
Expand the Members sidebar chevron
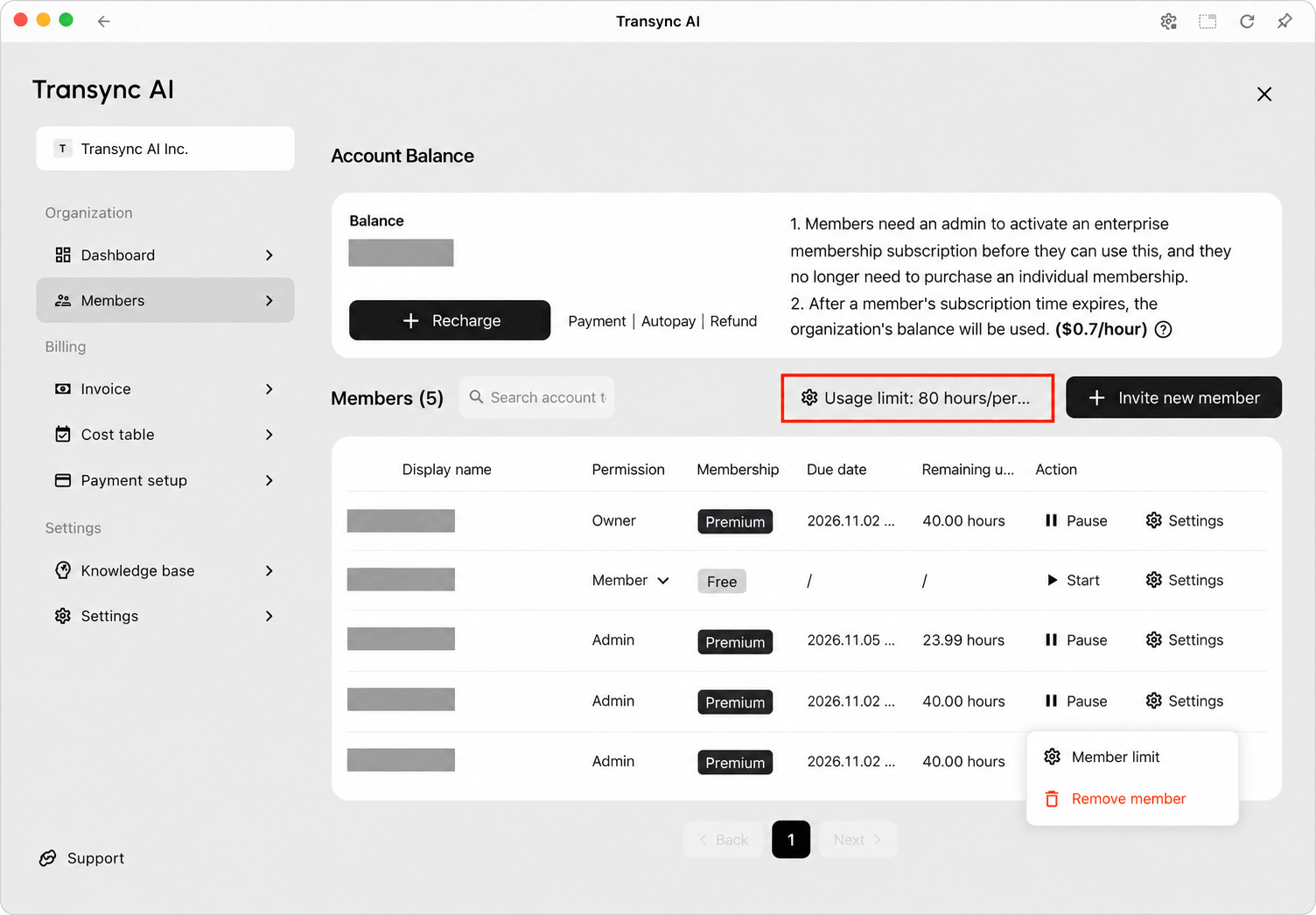pos(269,301)
